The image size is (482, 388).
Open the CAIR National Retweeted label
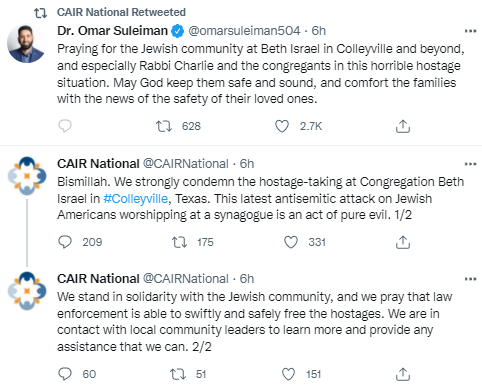(x=121, y=12)
